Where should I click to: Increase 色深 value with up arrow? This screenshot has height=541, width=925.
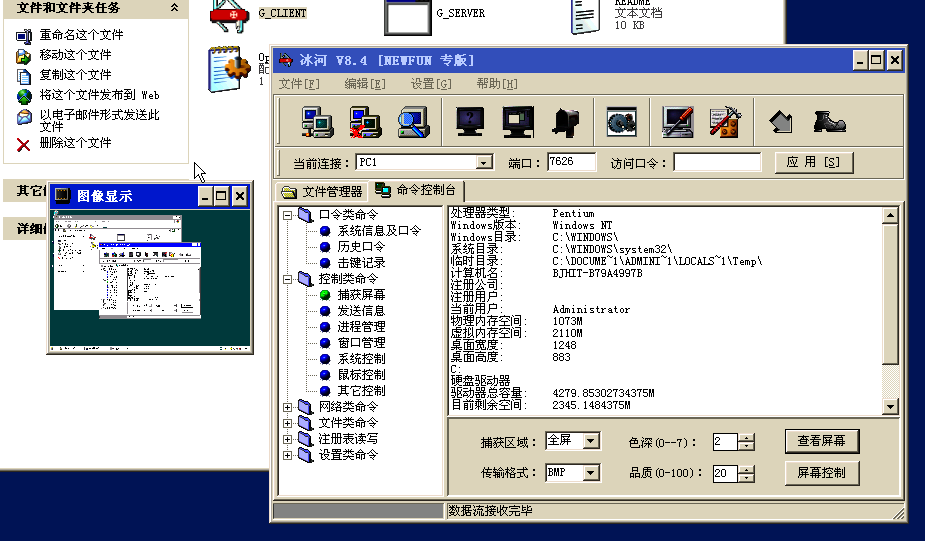tap(746, 438)
